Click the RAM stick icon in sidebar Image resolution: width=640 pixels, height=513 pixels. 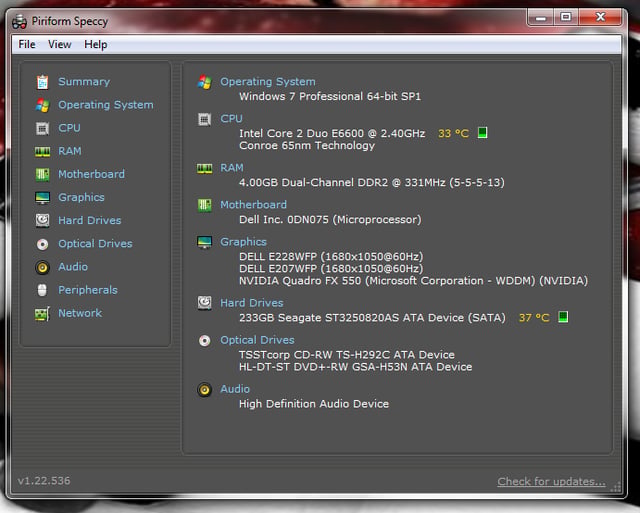coord(42,152)
